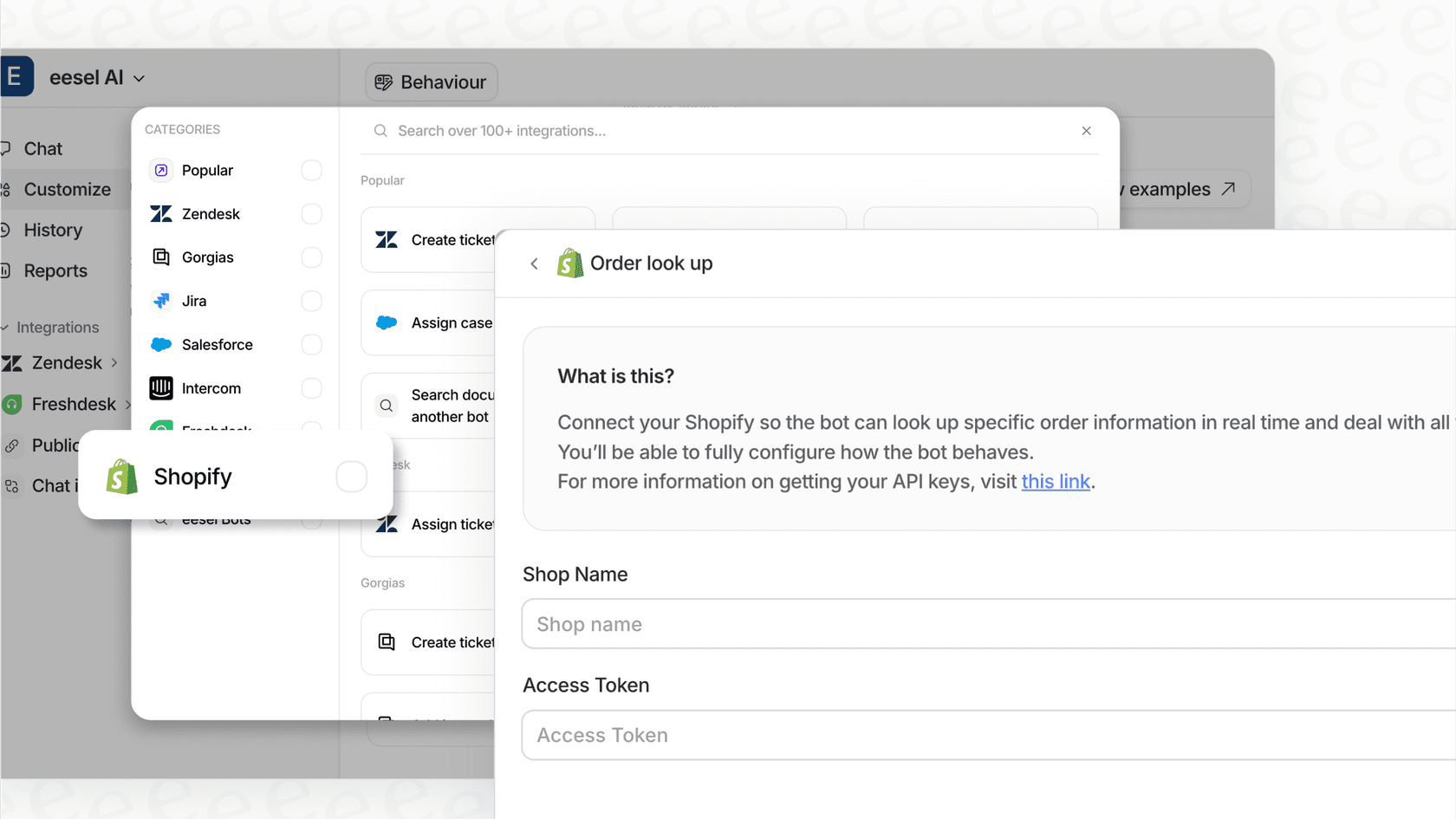Enable the Zendesk category checkbox
Screen dimensions: 1456x819
(x=311, y=213)
